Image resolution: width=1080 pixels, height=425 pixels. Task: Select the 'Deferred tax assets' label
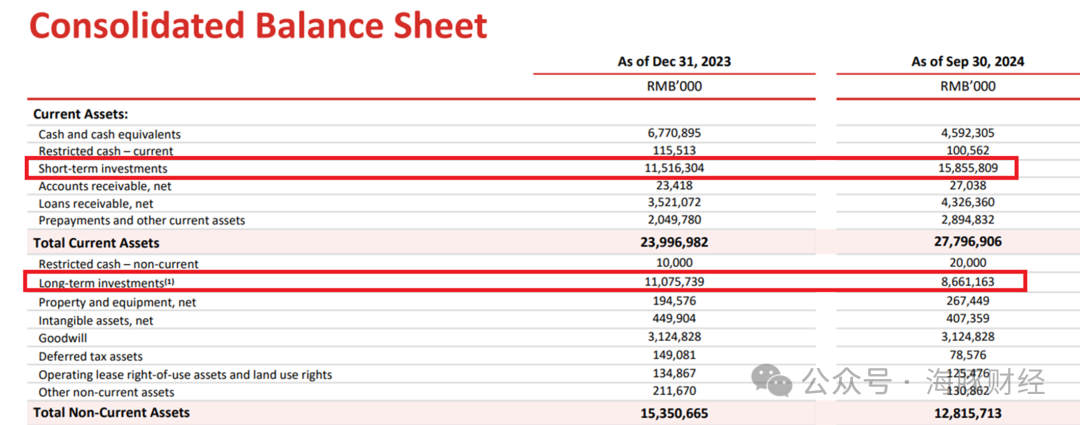[x=90, y=357]
